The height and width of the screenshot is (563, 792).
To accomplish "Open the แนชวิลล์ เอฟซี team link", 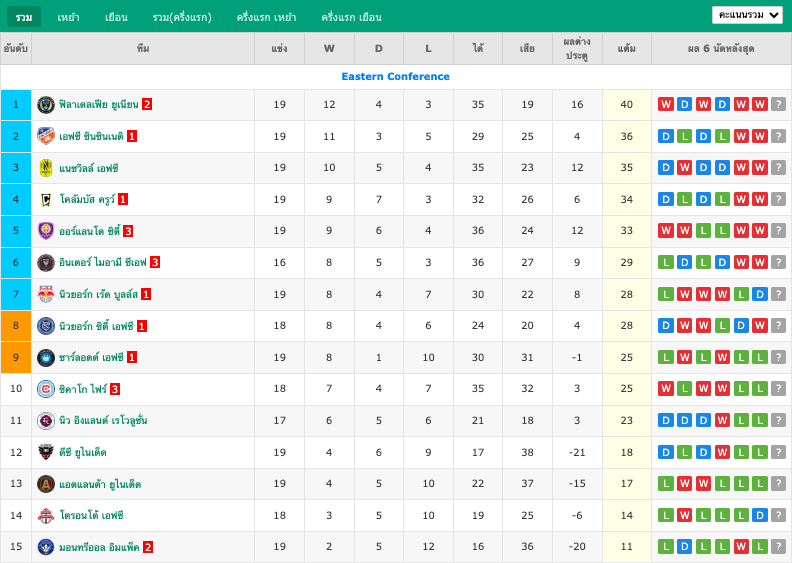I will (x=88, y=168).
